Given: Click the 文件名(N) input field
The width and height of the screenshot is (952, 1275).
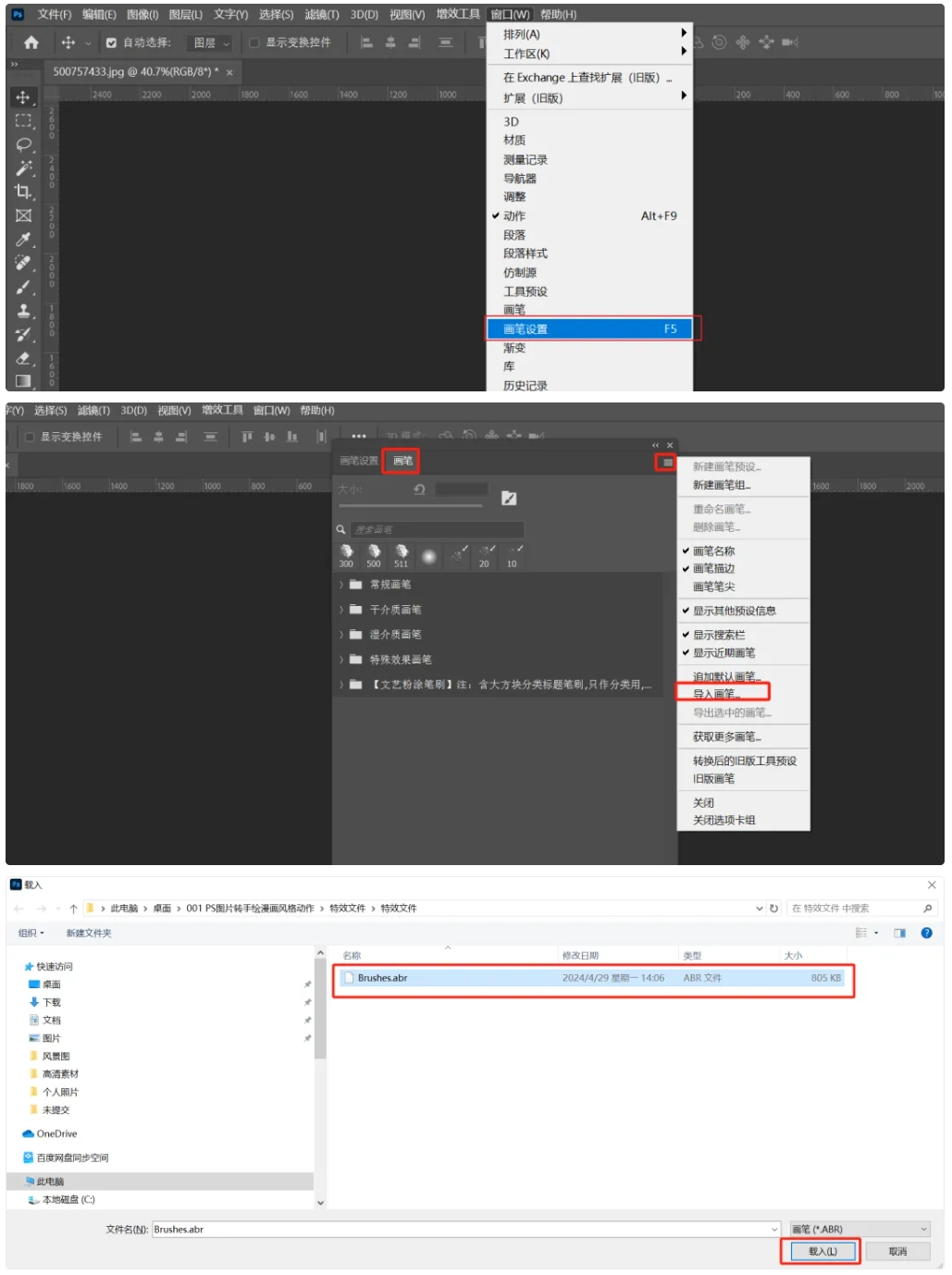Looking at the screenshot, I should click(x=466, y=1230).
